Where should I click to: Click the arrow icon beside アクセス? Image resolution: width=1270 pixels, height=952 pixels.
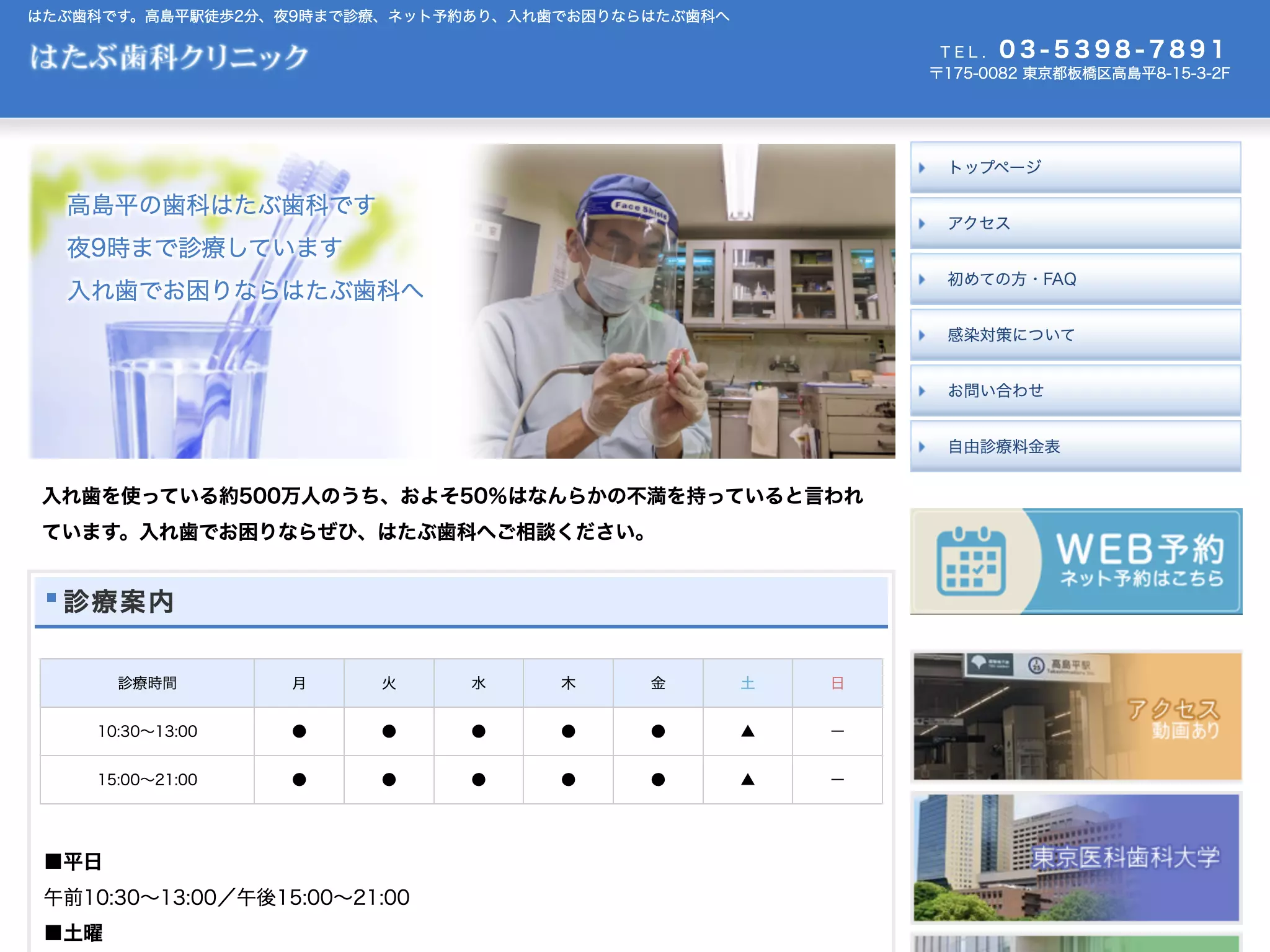click(x=922, y=224)
